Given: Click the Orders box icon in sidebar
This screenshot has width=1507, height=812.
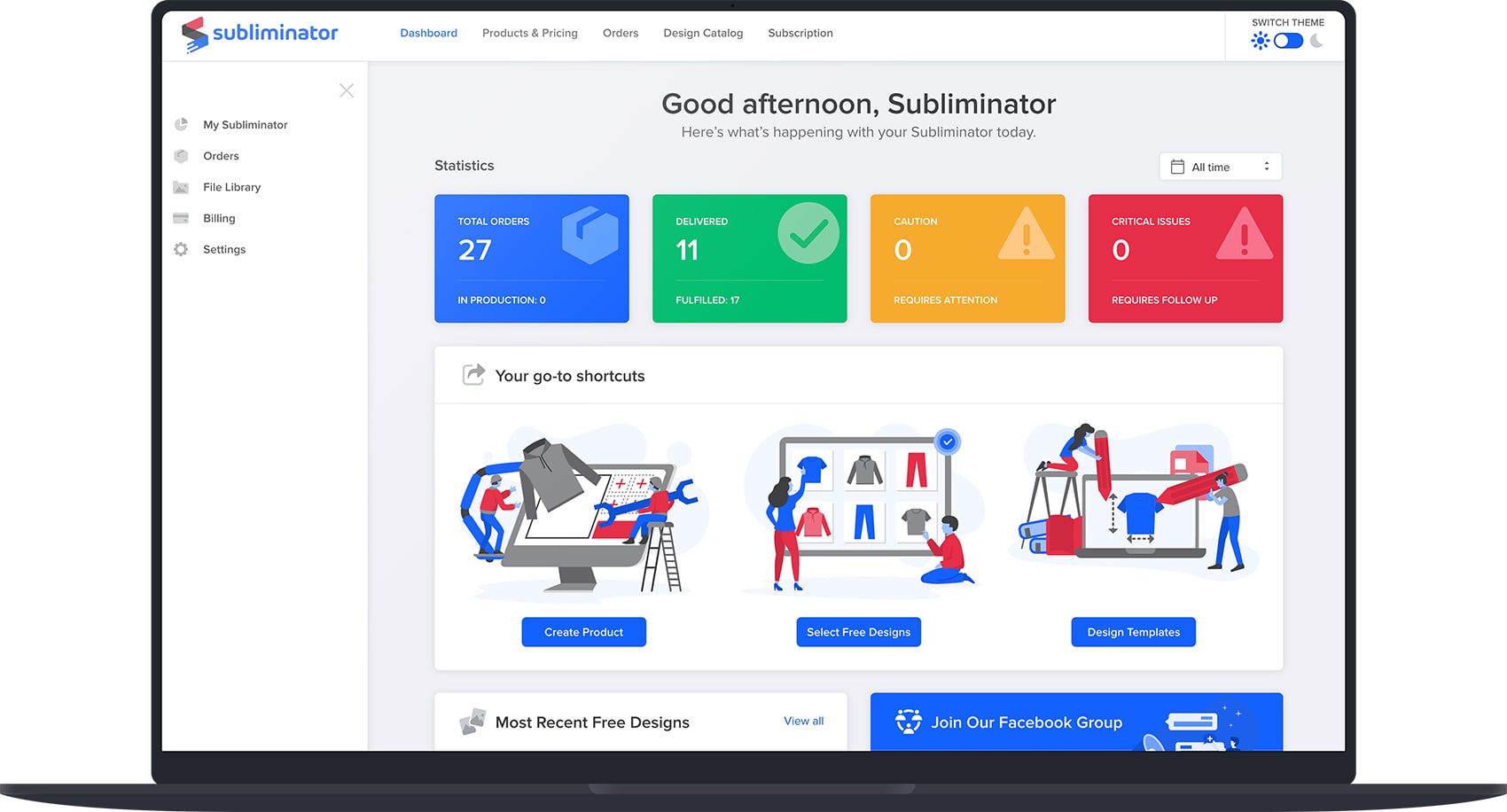Looking at the screenshot, I should click(x=181, y=156).
